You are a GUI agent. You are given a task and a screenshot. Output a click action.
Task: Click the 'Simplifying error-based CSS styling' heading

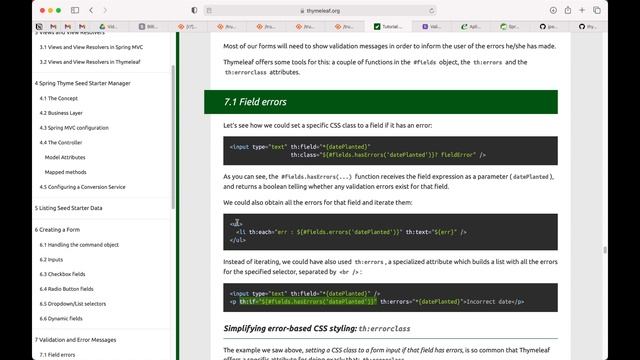point(317,329)
